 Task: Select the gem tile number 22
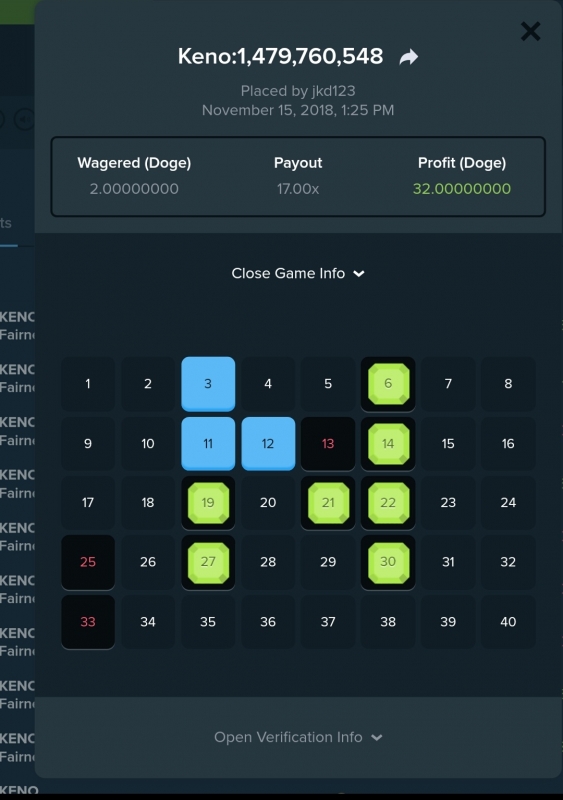tap(388, 503)
